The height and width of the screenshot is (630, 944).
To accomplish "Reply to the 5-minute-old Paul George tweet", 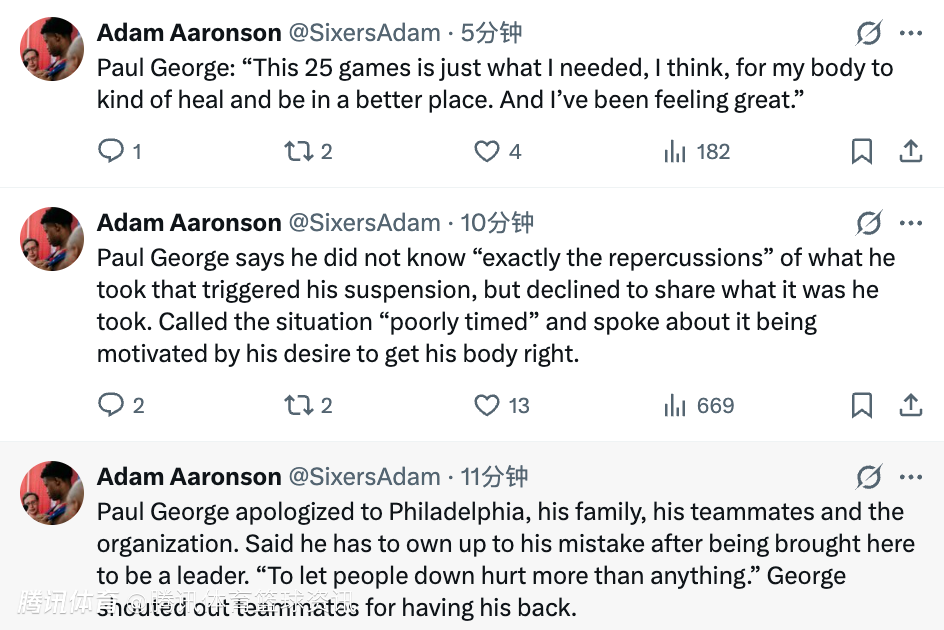I will [x=110, y=152].
